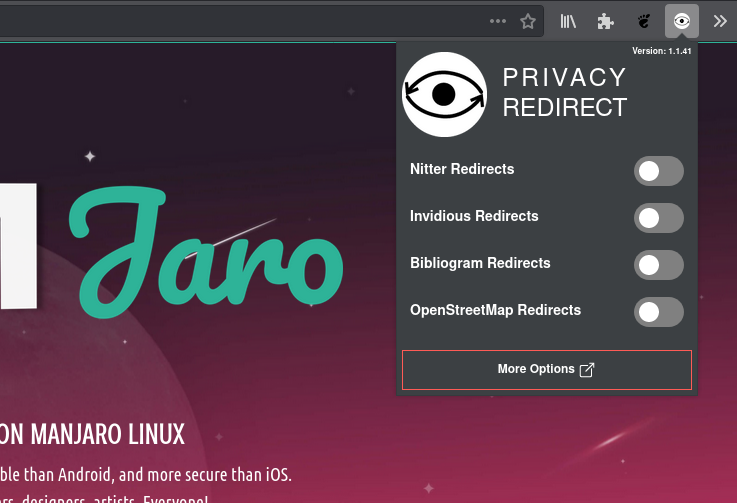Open the GNOME Shell integration footprint icon
The height and width of the screenshot is (503, 737).
pyautogui.click(x=645, y=20)
